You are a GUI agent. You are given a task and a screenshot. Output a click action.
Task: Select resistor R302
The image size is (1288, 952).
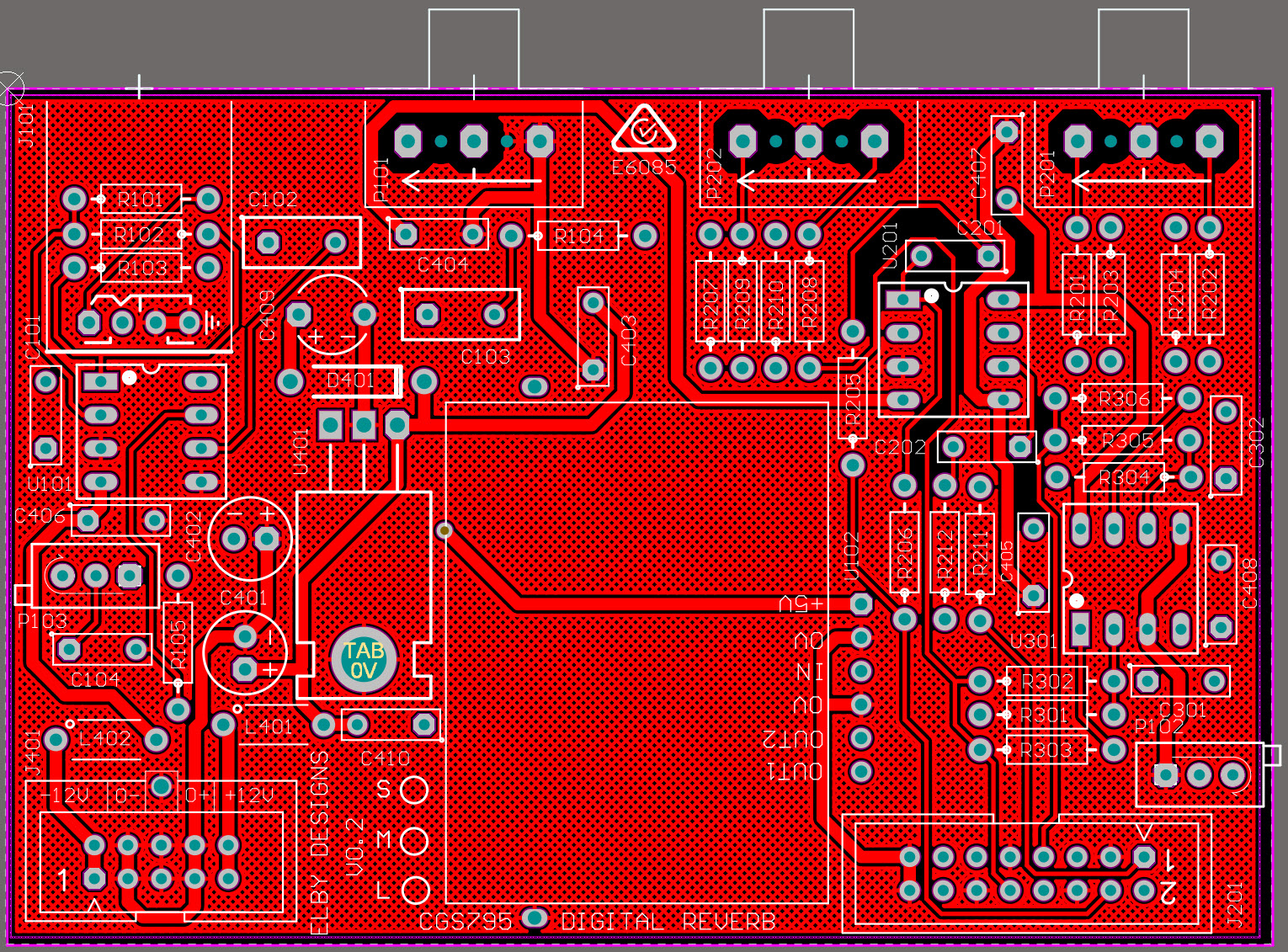coord(1046,681)
